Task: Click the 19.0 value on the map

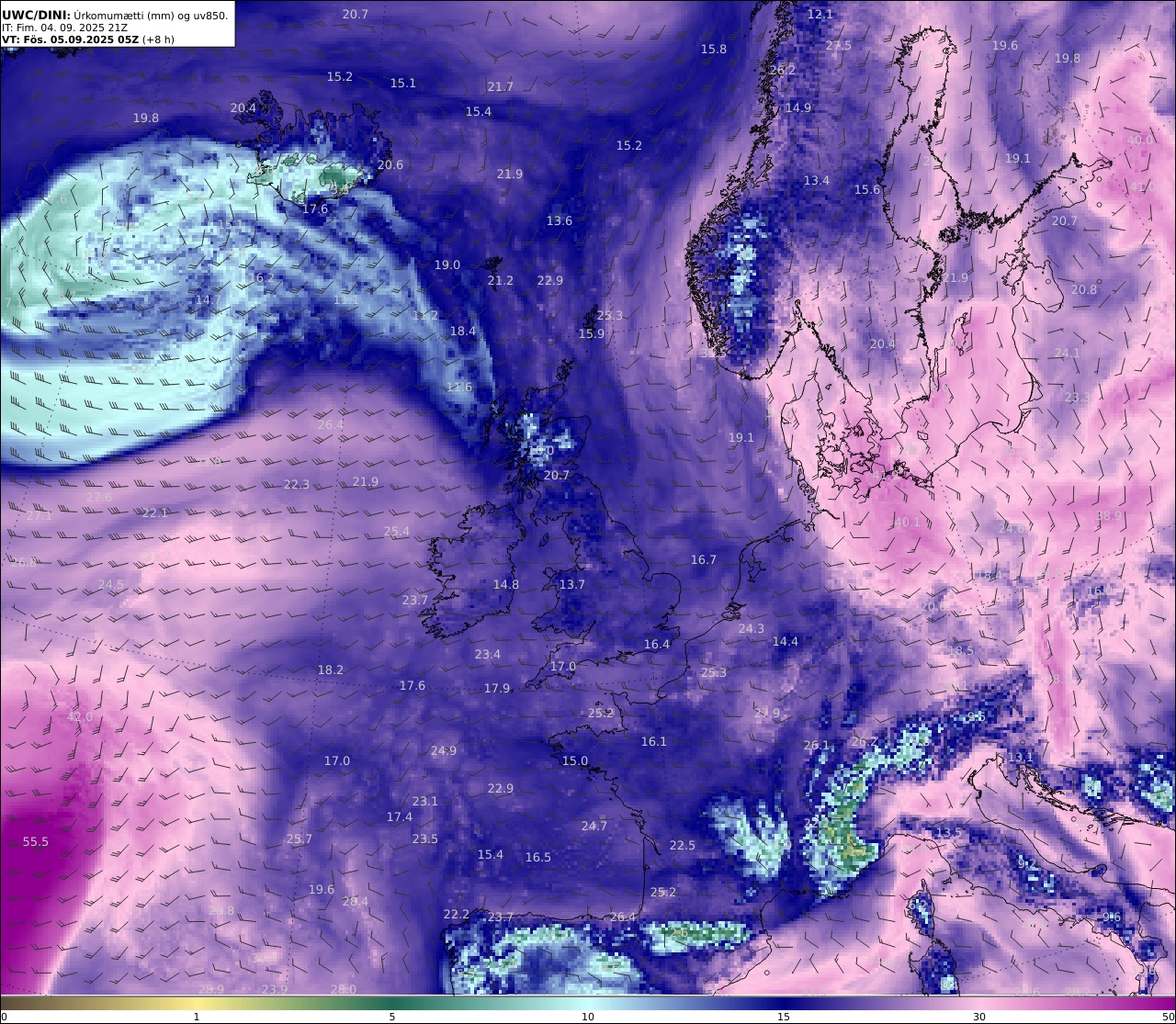Action: pos(447,264)
